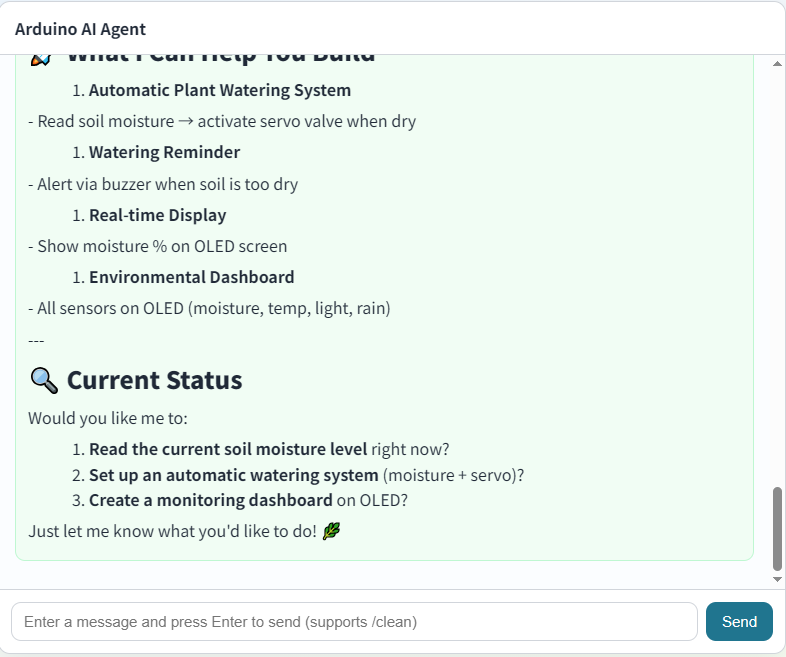Click 'Create a monitoring dashboard' option
The width and height of the screenshot is (786, 657).
(x=211, y=500)
